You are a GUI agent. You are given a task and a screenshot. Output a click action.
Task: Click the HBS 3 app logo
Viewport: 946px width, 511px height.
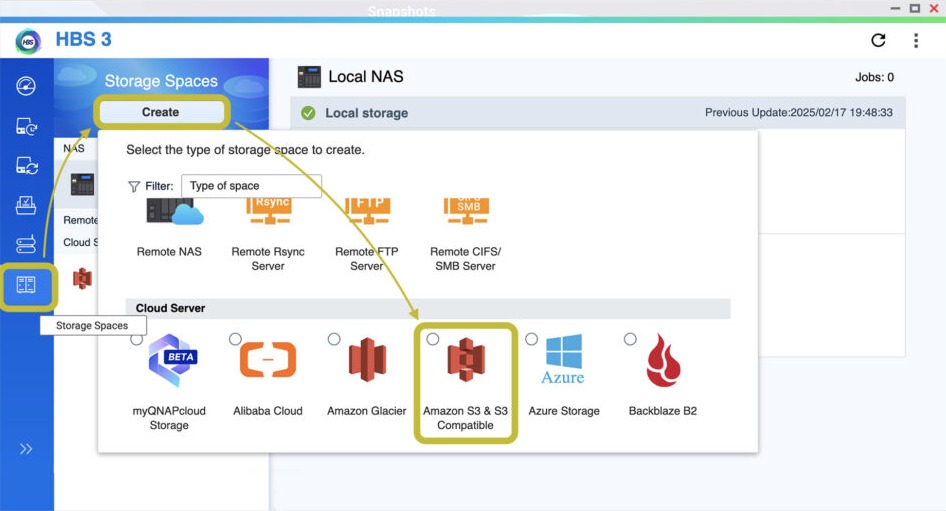tap(28, 41)
